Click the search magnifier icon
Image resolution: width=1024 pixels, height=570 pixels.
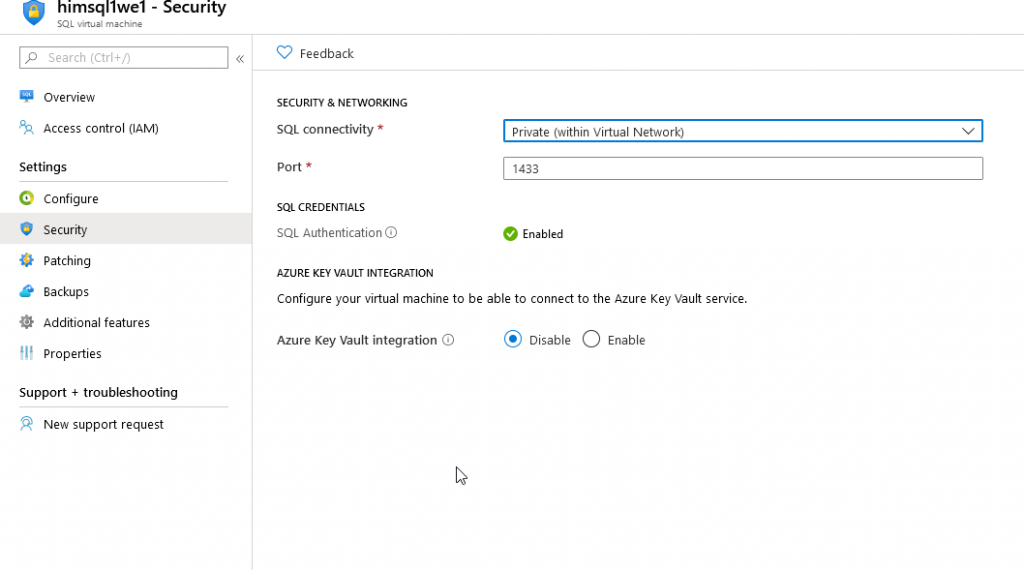[31, 57]
